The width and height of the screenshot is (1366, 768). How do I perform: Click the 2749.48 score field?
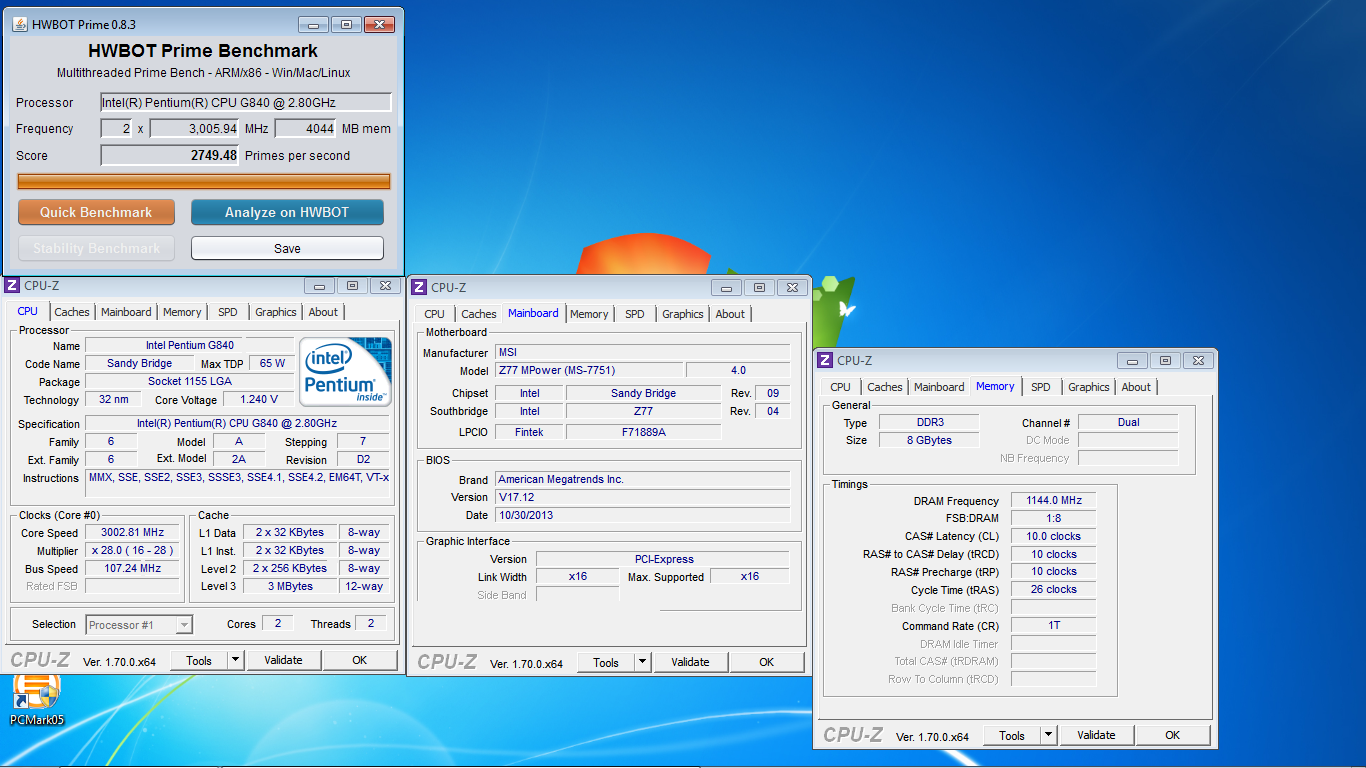pyautogui.click(x=170, y=155)
